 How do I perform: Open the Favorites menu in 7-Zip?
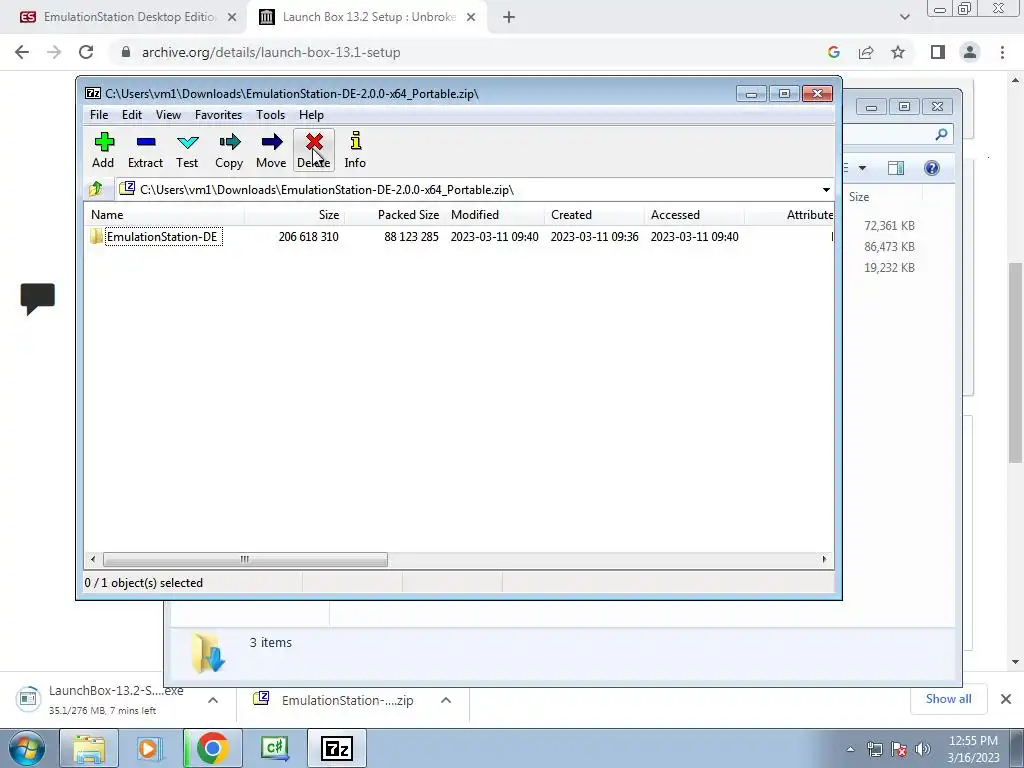[x=219, y=115]
